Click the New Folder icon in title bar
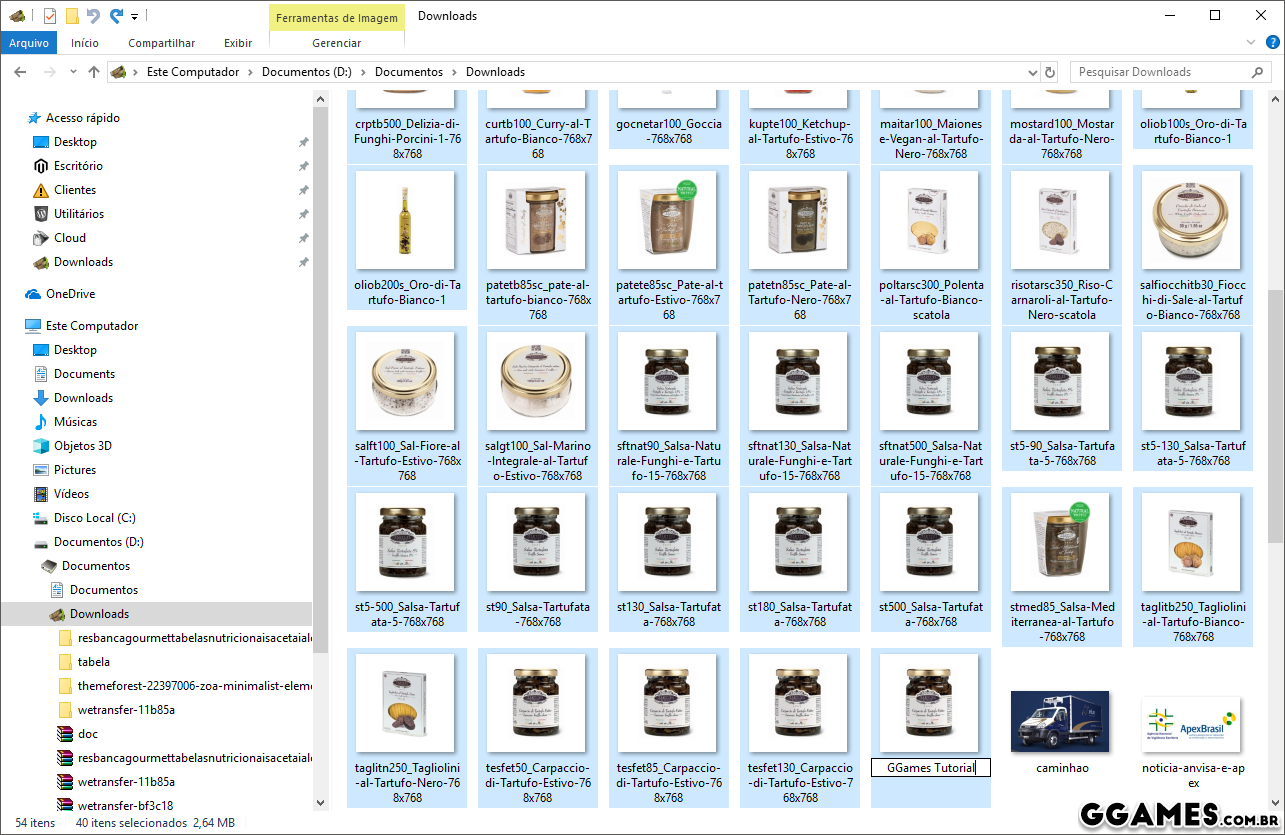The image size is (1285, 835). point(72,15)
